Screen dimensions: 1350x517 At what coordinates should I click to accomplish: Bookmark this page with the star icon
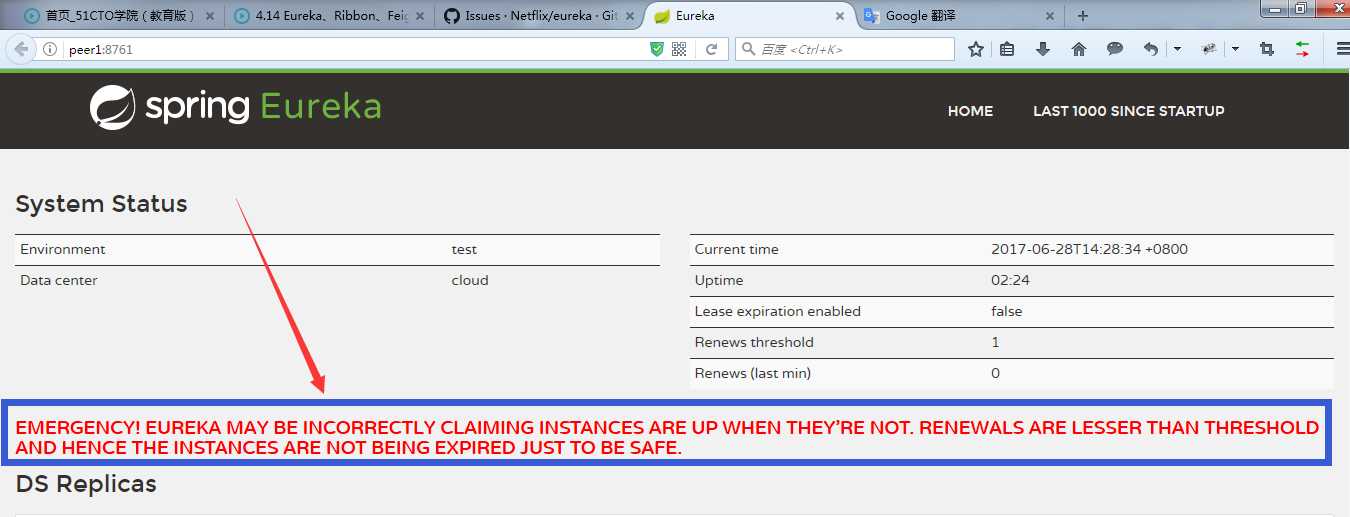976,49
